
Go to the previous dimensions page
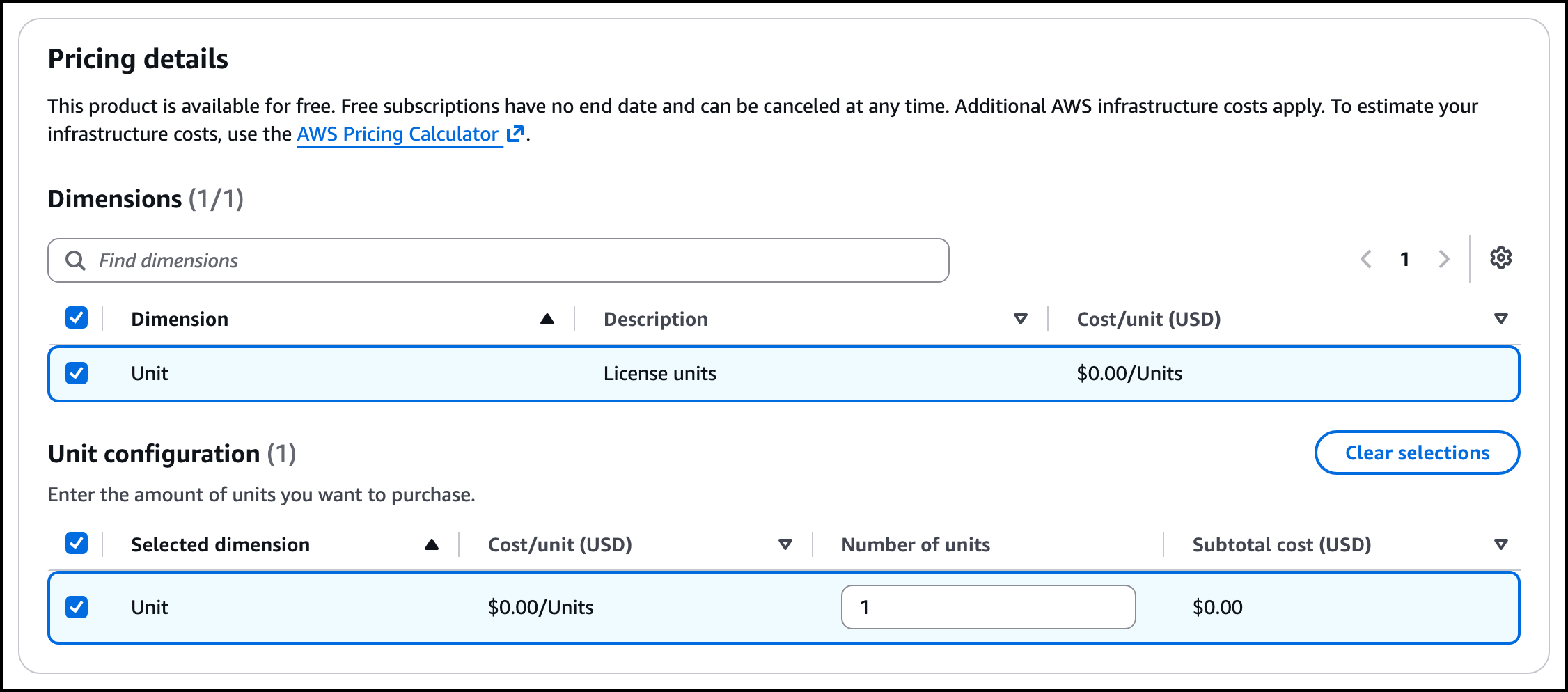point(1366,259)
